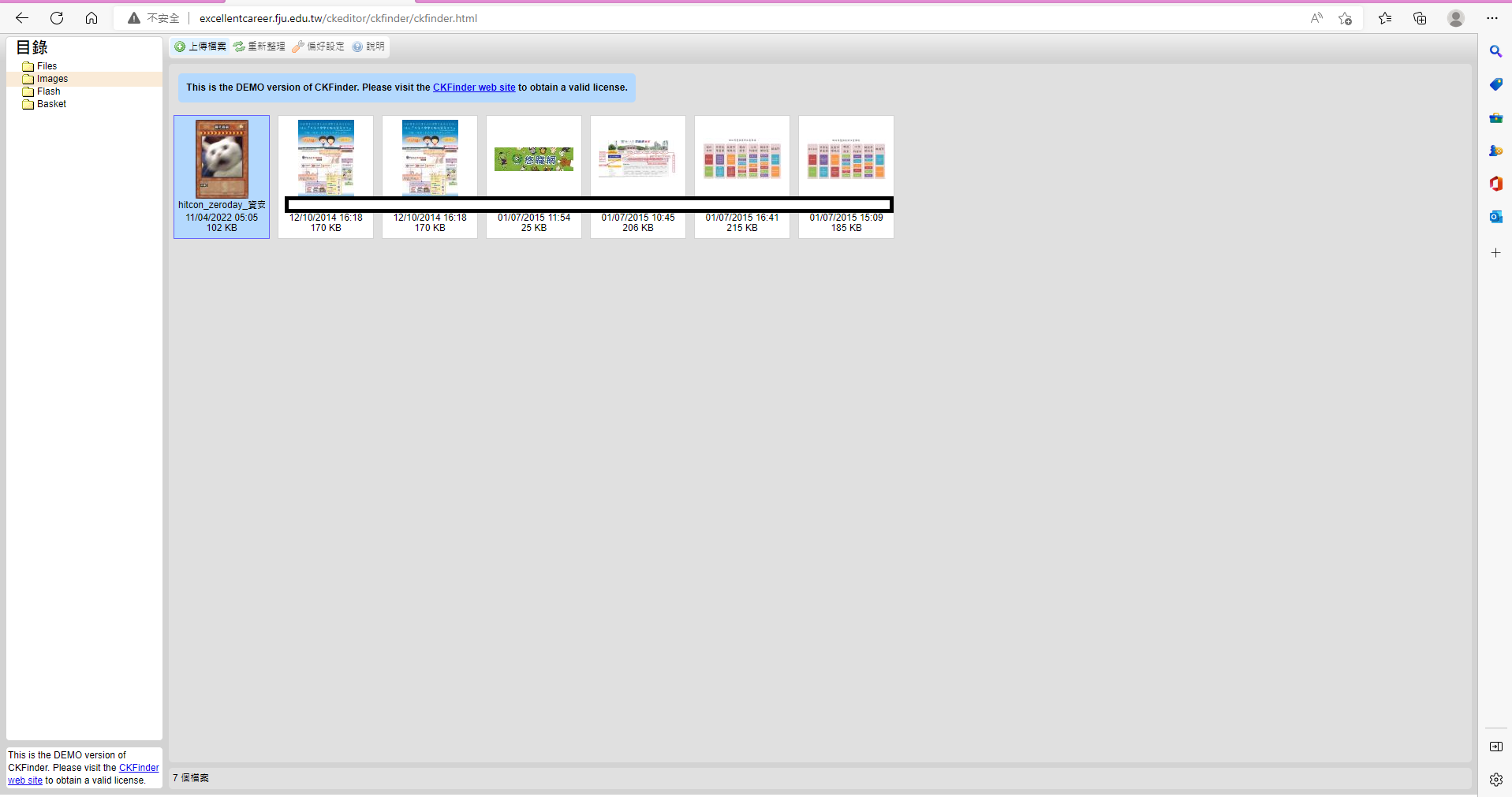1512x797 pixels.
Task: Select the Files folder in the tree
Action: (47, 66)
